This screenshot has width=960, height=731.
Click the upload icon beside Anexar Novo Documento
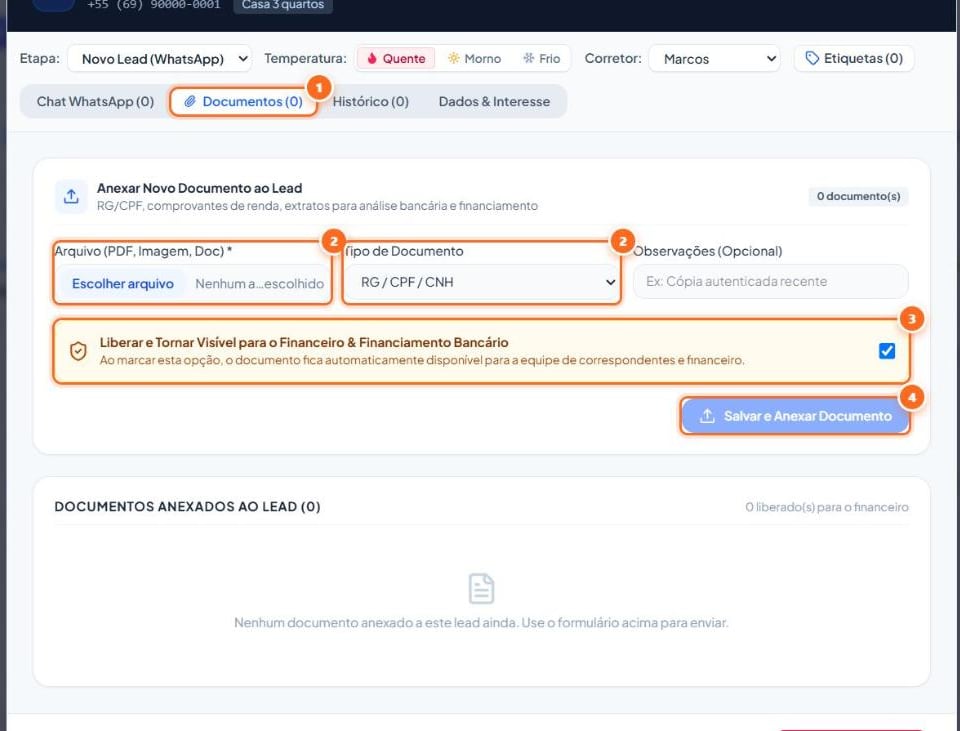(71, 197)
